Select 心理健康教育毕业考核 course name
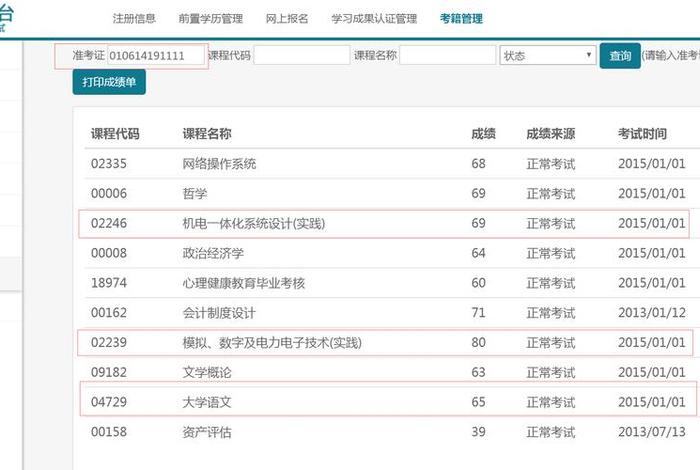Viewport: 700px width, 470px height. click(243, 283)
